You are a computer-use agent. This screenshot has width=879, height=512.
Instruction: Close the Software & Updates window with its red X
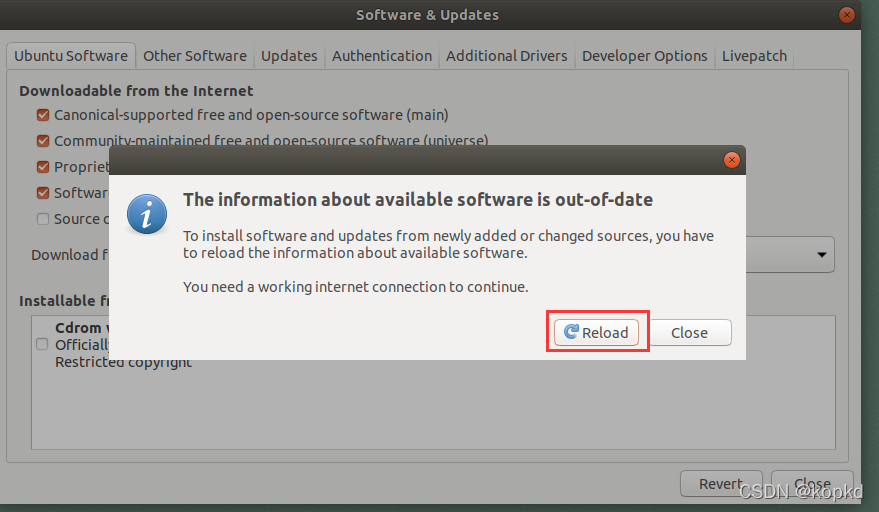pyautogui.click(x=846, y=15)
